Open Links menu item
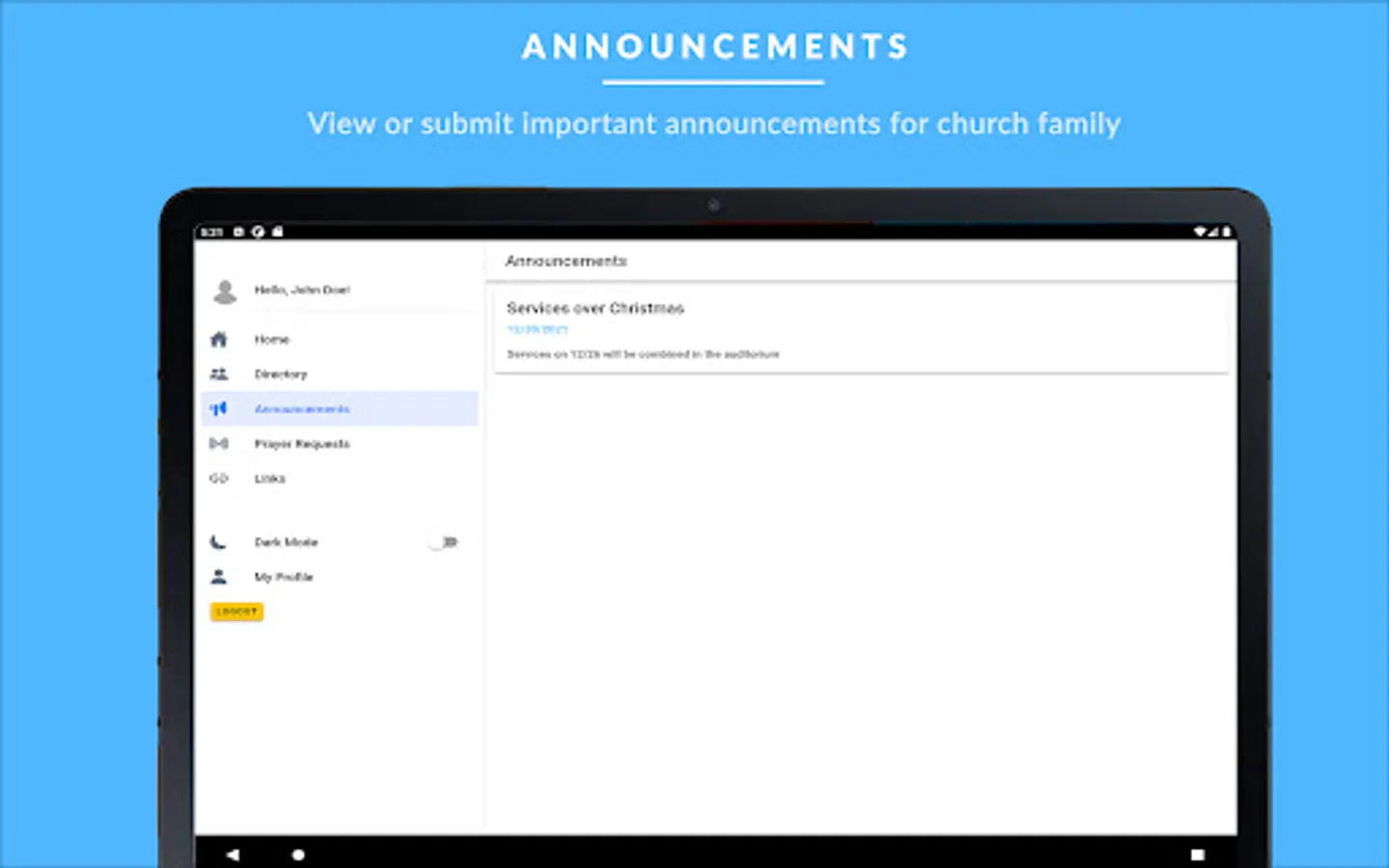 tap(340, 478)
